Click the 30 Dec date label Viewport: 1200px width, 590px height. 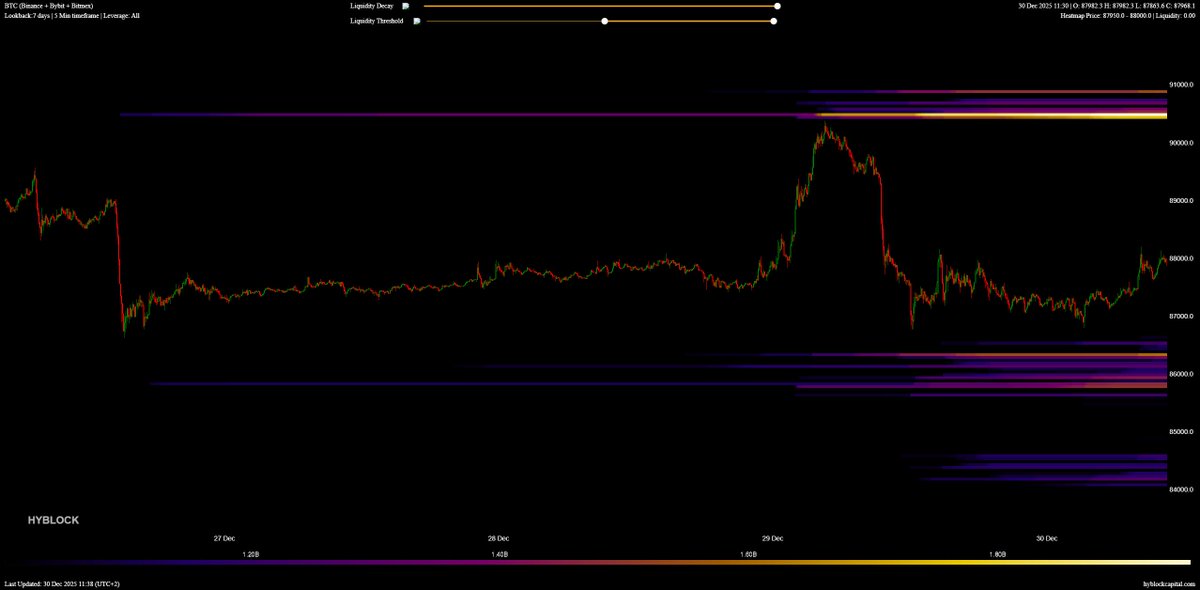[1047, 538]
